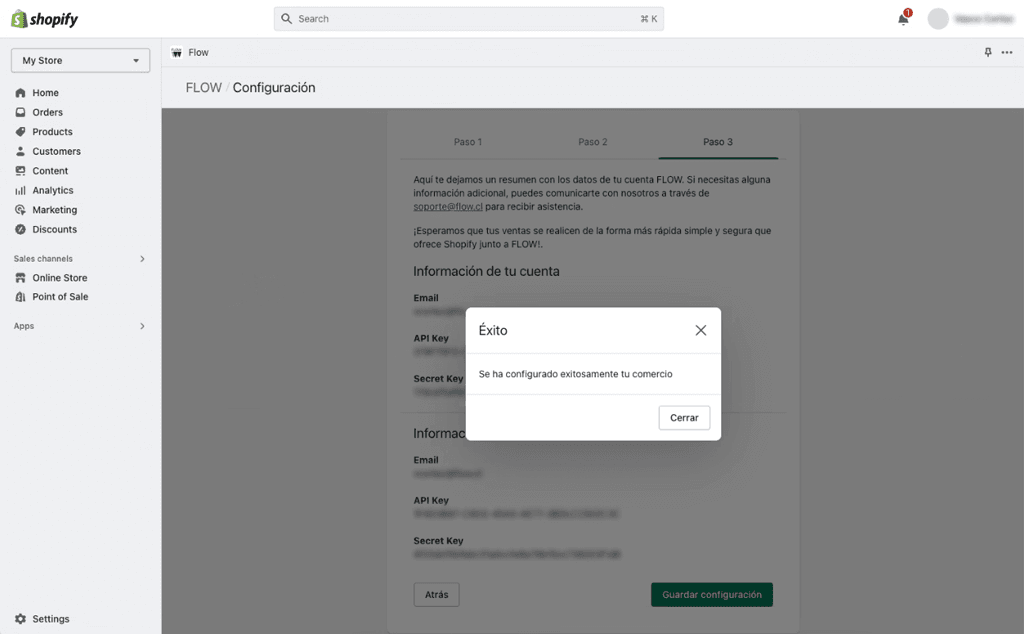Click the Flow app title text
The image size is (1024, 634).
coord(199,53)
